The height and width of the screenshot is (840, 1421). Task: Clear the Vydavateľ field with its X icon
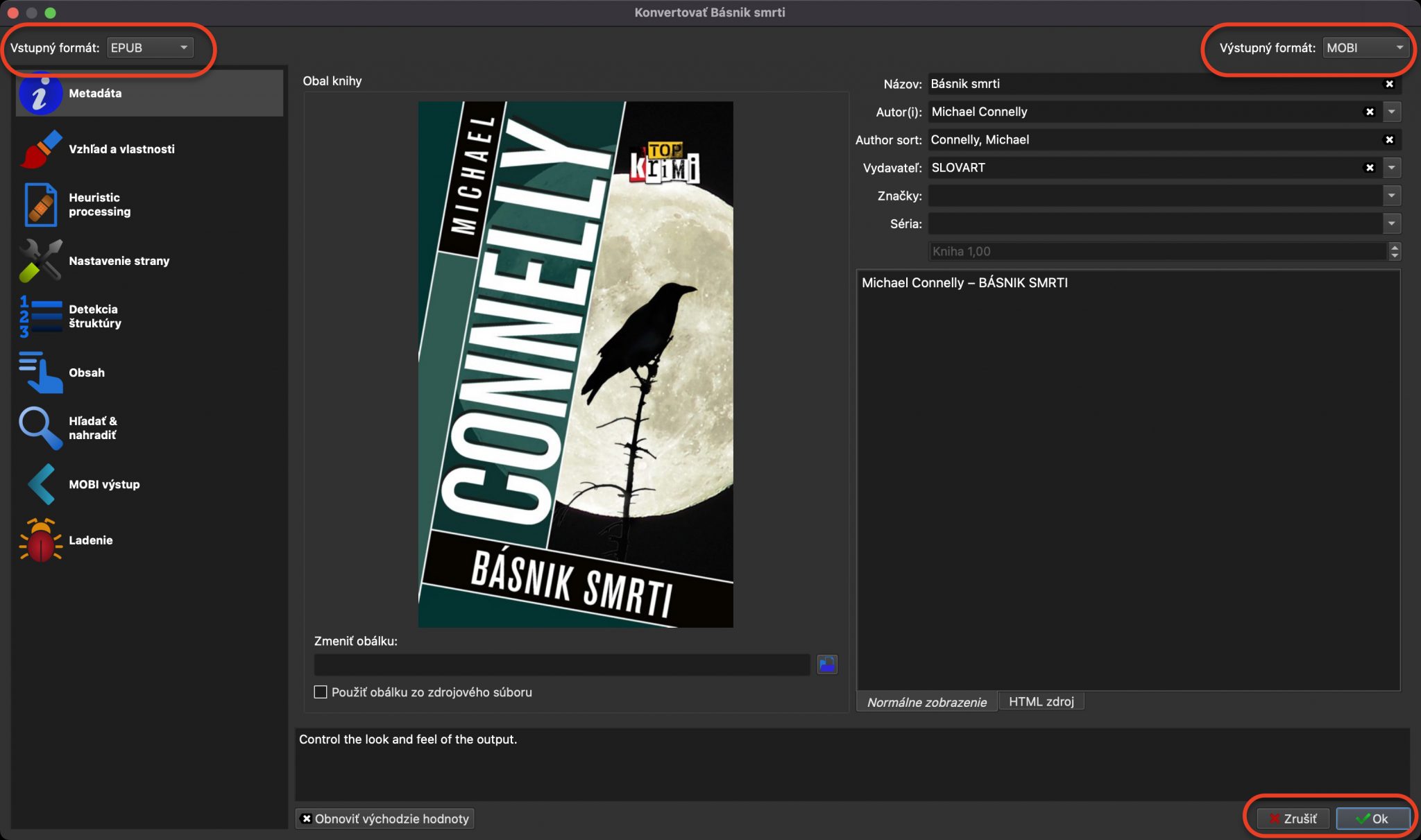coord(1370,167)
